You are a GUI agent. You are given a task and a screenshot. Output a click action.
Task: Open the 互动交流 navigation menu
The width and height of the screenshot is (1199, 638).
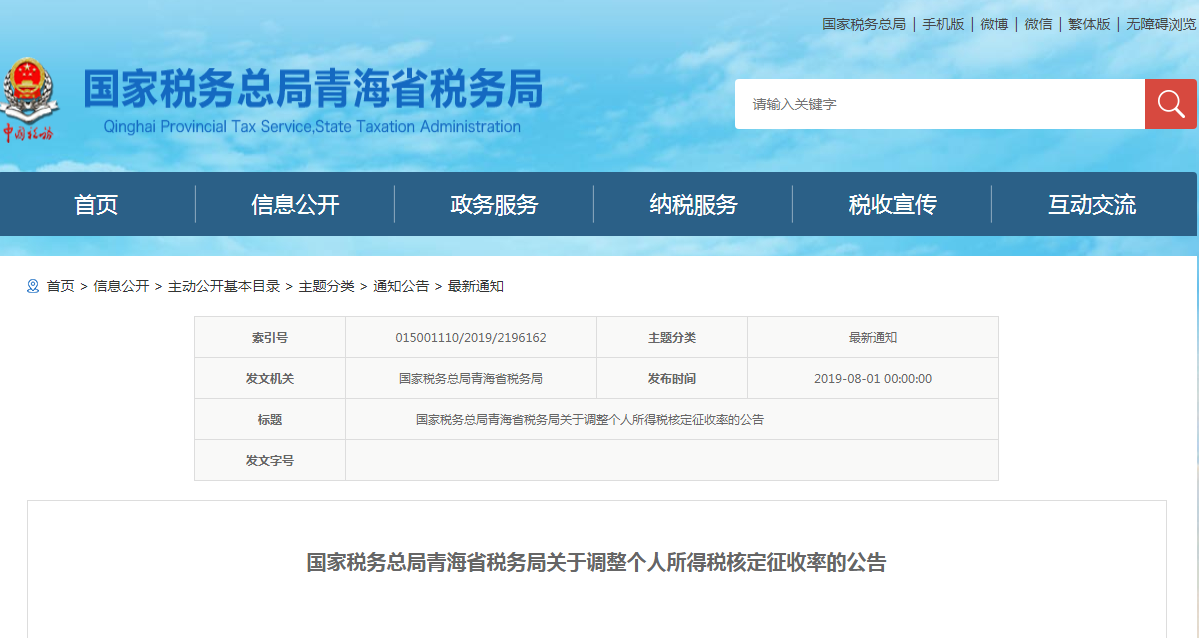pyautogui.click(x=1092, y=204)
